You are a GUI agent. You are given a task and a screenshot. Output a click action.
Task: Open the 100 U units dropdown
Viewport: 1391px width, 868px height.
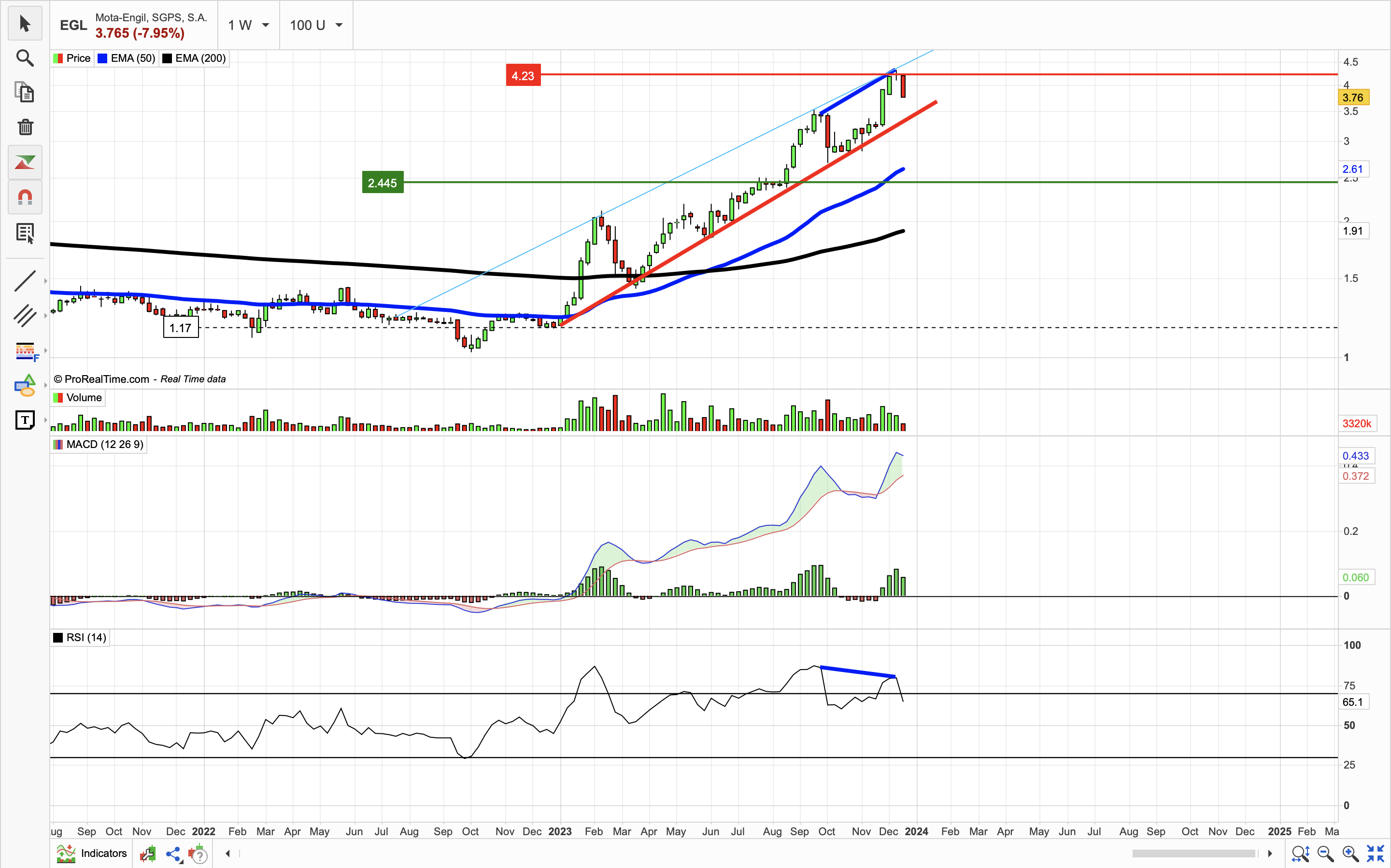[x=316, y=25]
